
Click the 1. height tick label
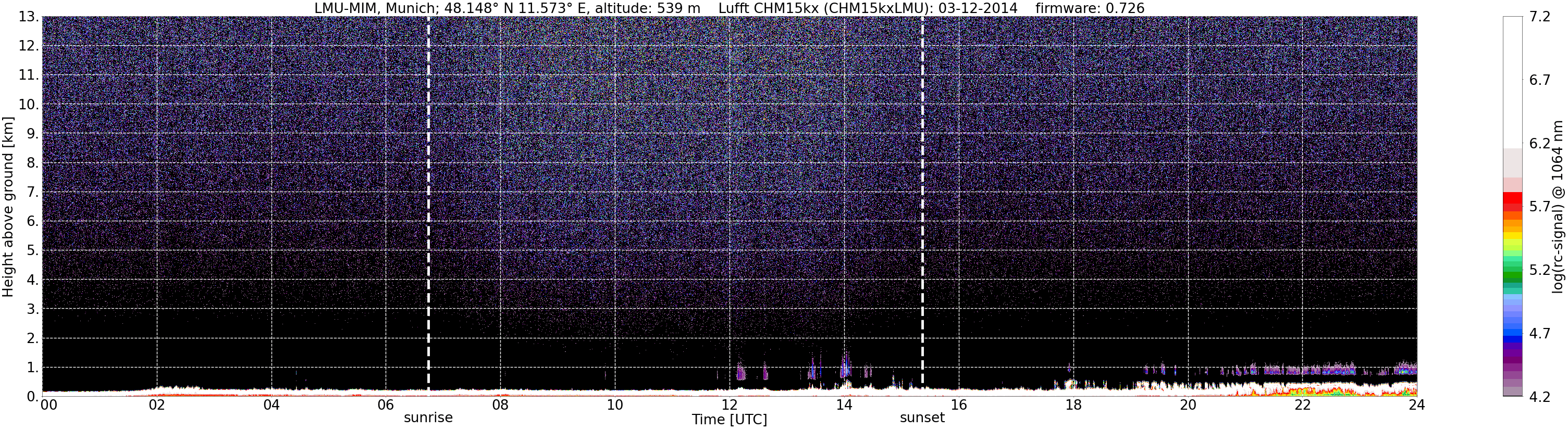(x=33, y=368)
